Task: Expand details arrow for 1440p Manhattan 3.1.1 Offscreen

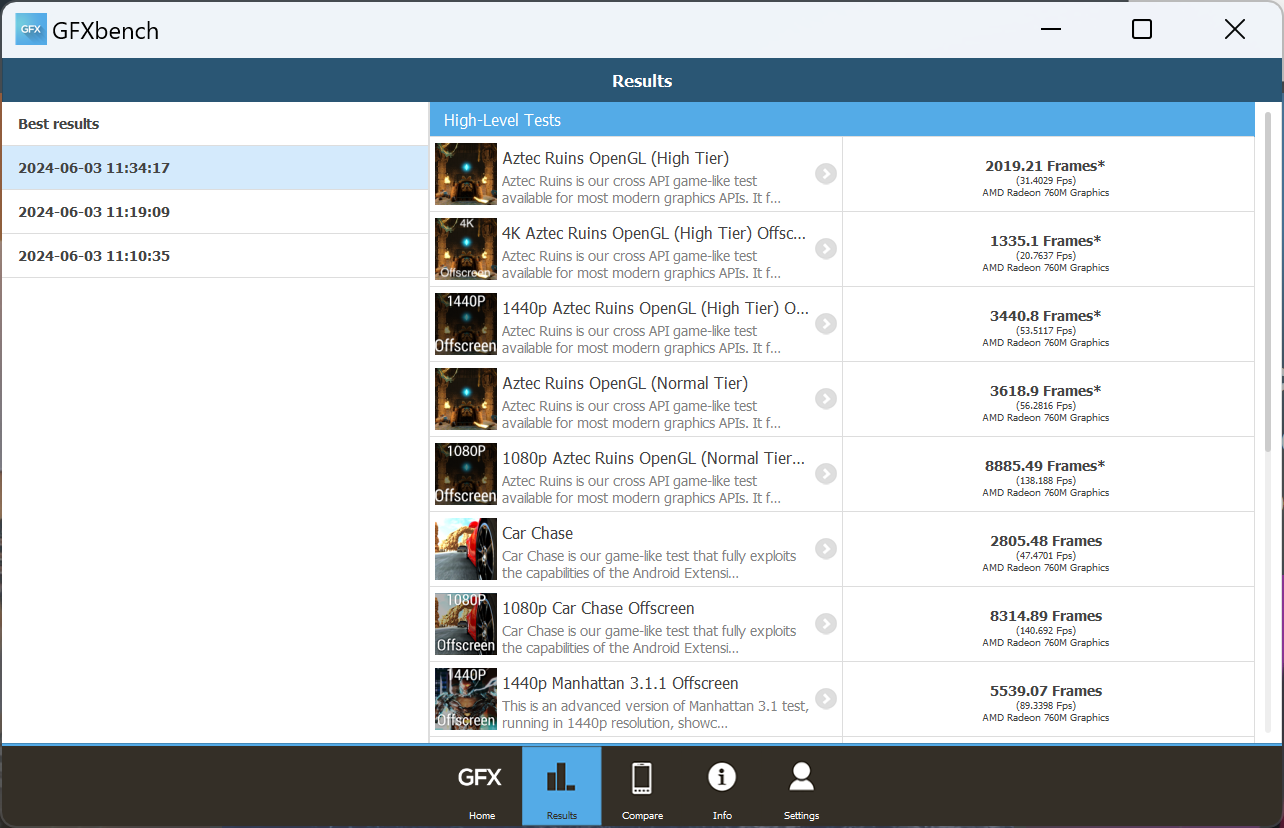Action: 825,699
